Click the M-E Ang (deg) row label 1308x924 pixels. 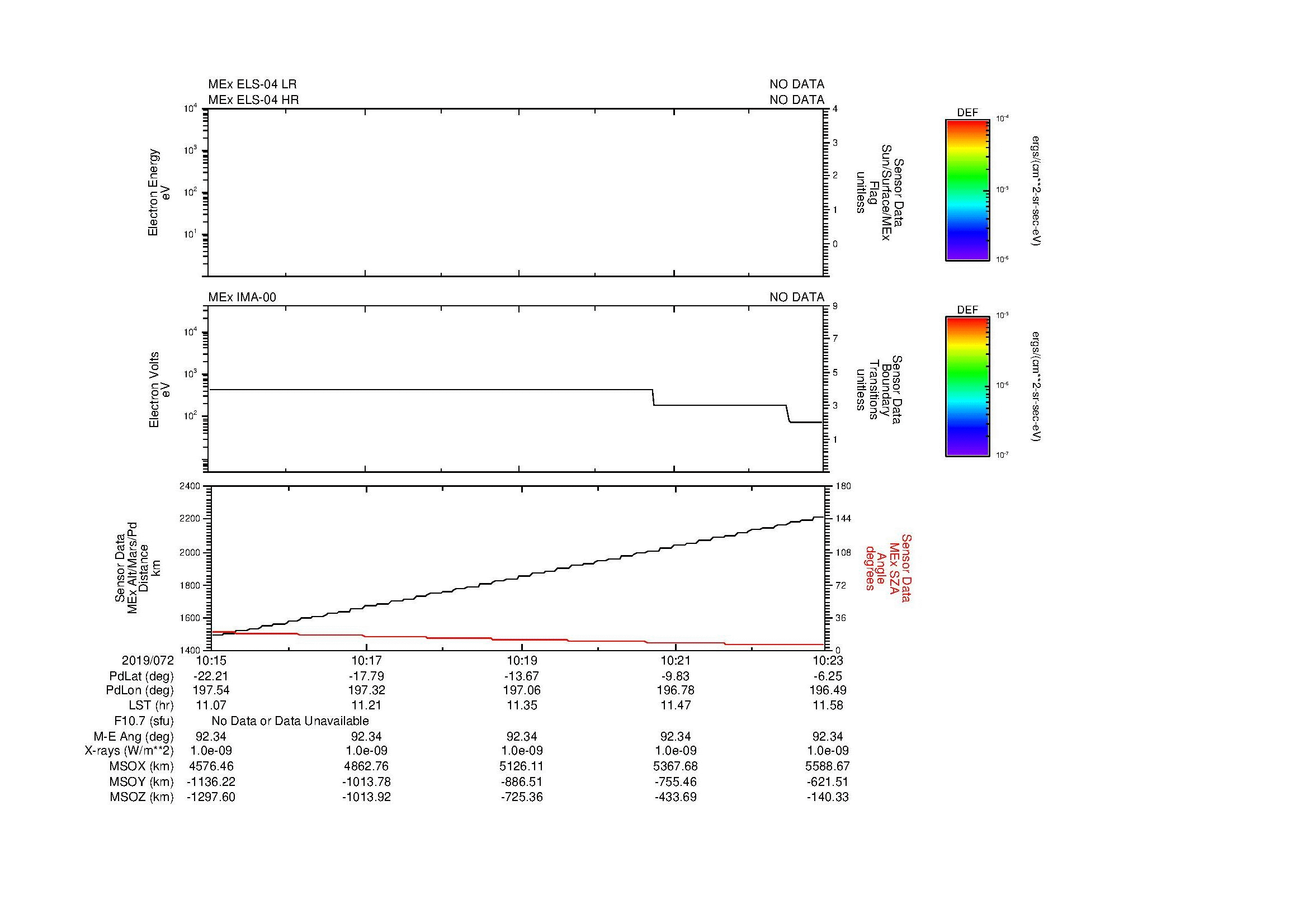tap(134, 737)
